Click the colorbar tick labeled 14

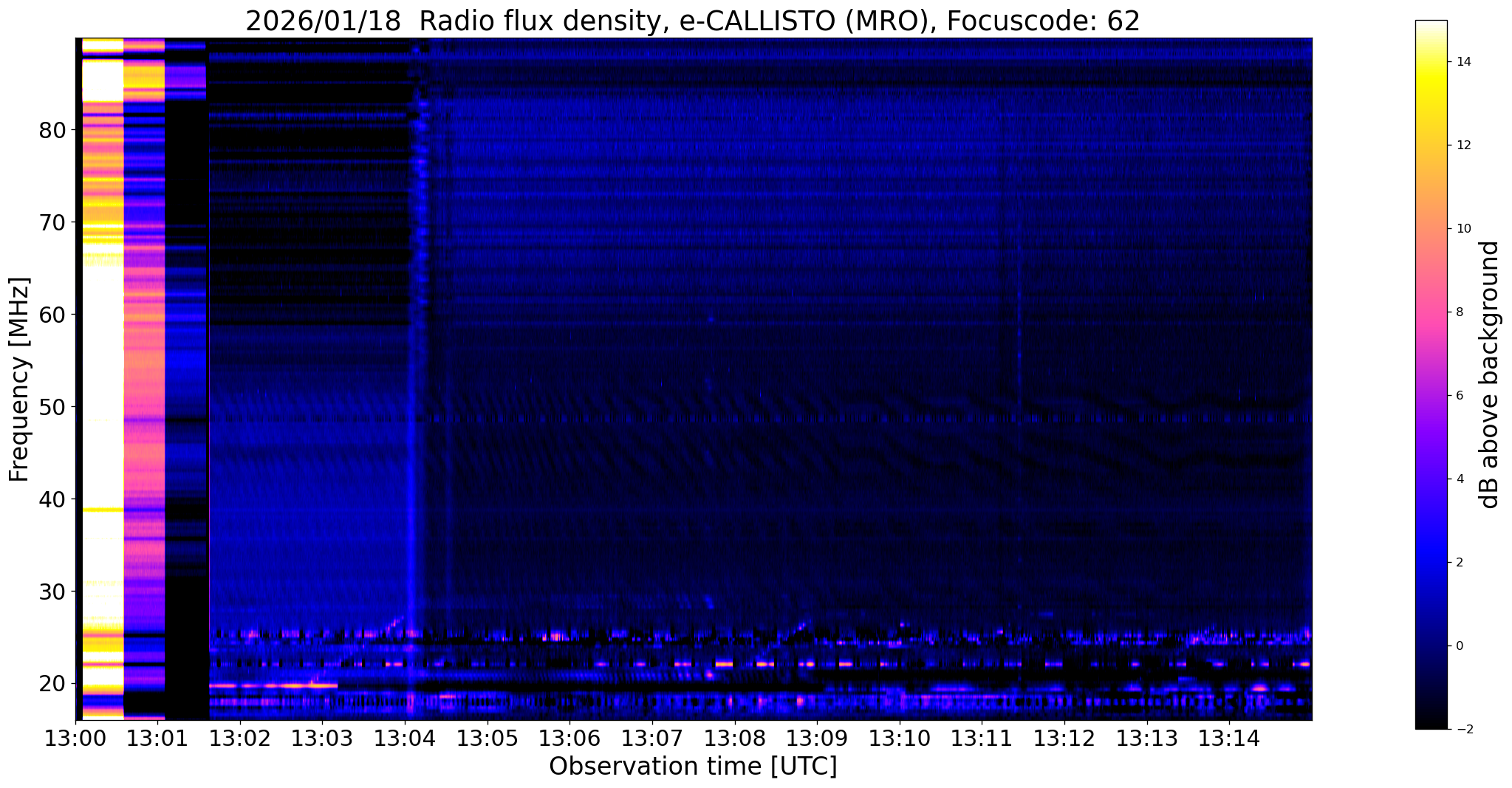pos(1462,62)
